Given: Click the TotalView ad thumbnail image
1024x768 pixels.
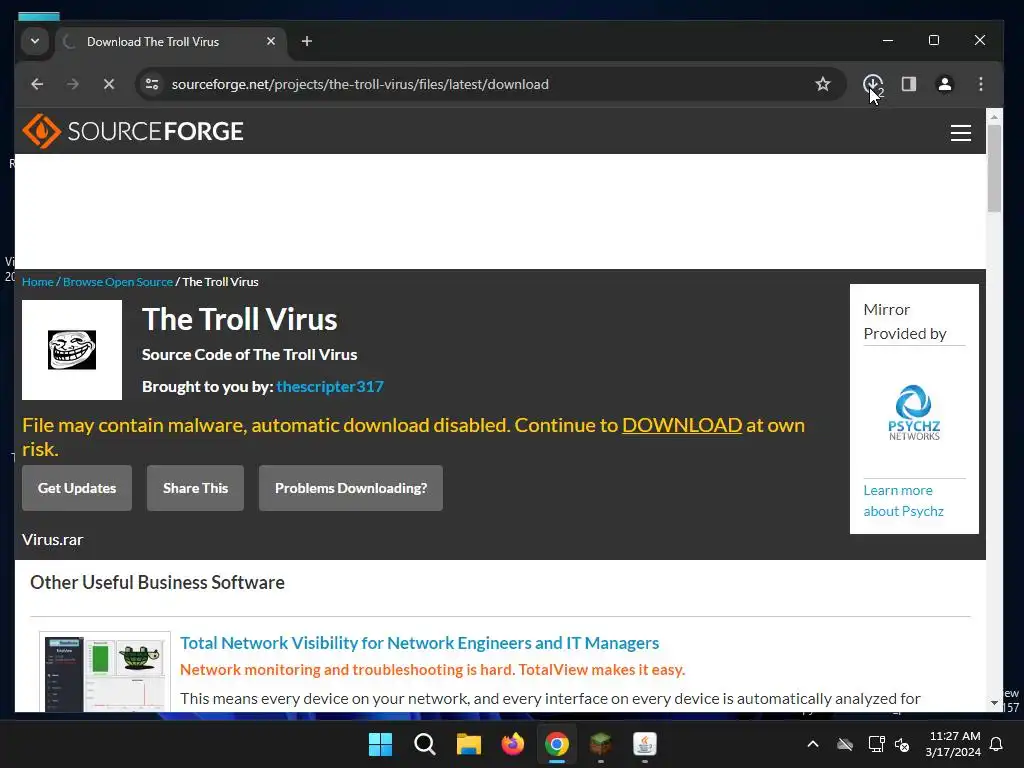Looking at the screenshot, I should (105, 673).
